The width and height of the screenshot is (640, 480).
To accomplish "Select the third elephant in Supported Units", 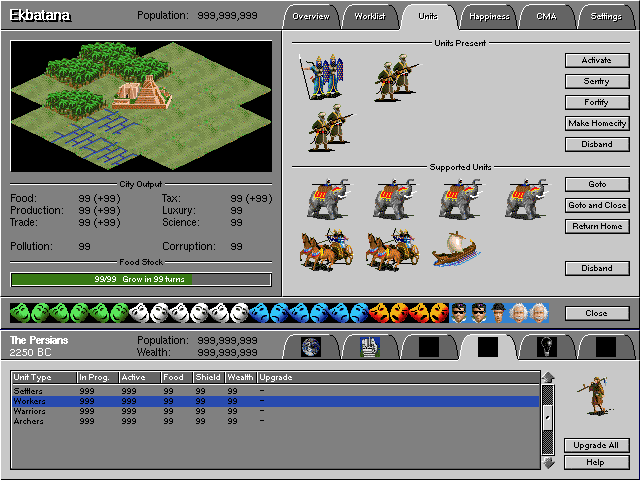I will pyautogui.click(x=461, y=199).
